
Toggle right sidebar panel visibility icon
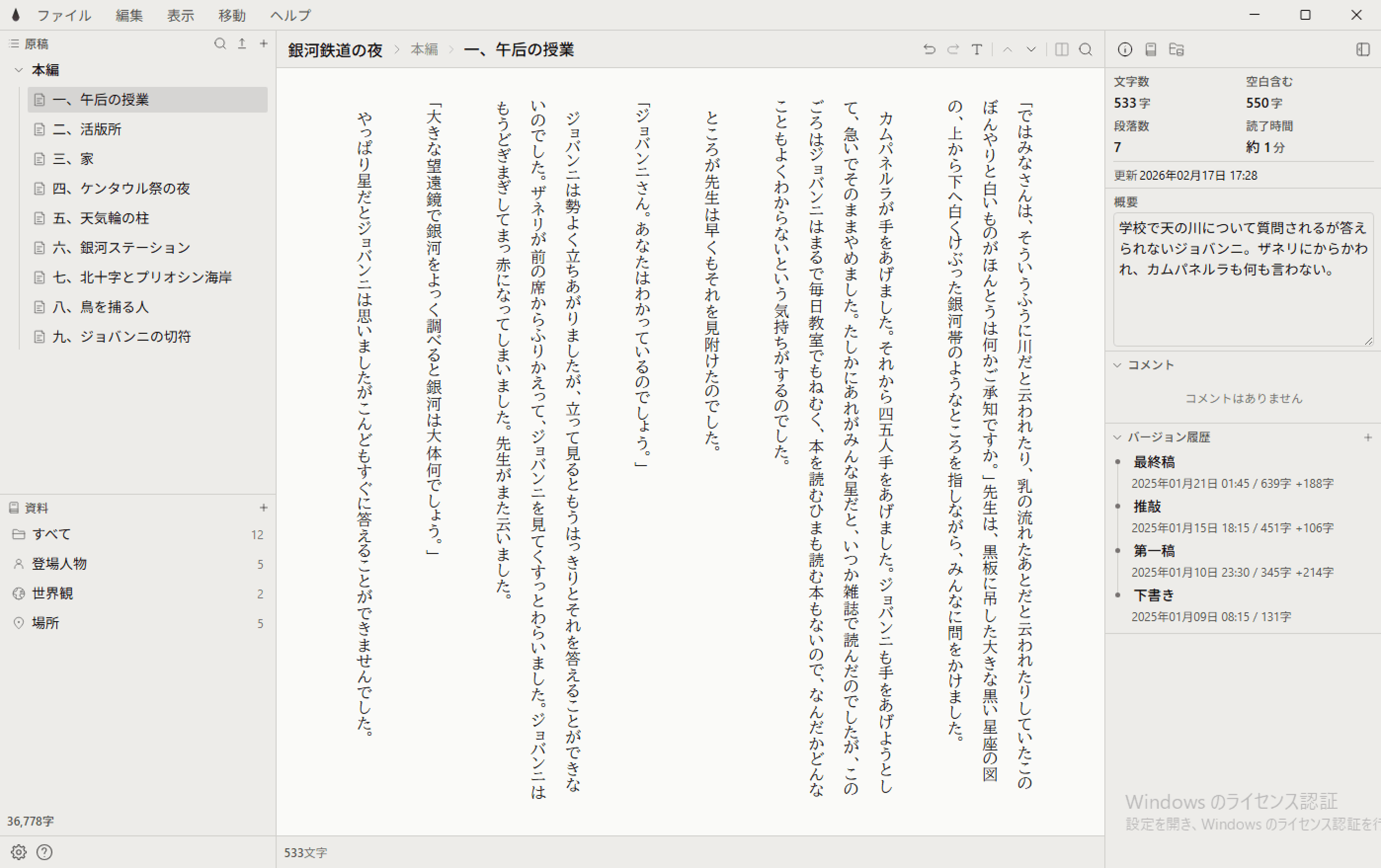pos(1363,50)
